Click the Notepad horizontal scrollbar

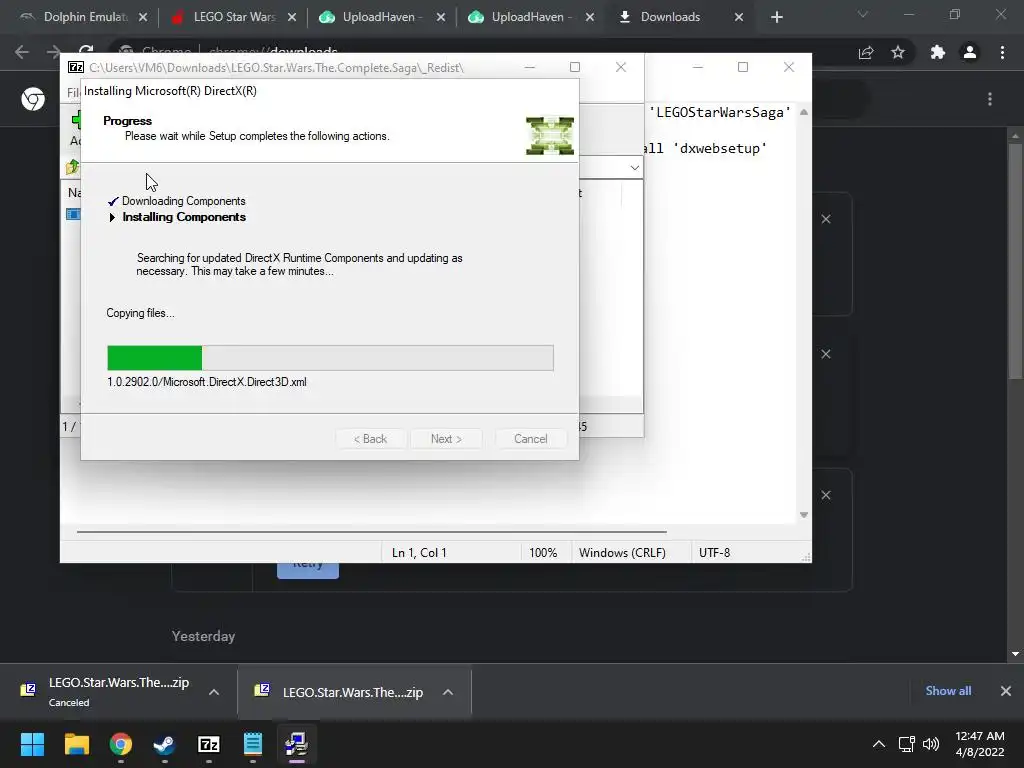coord(372,532)
